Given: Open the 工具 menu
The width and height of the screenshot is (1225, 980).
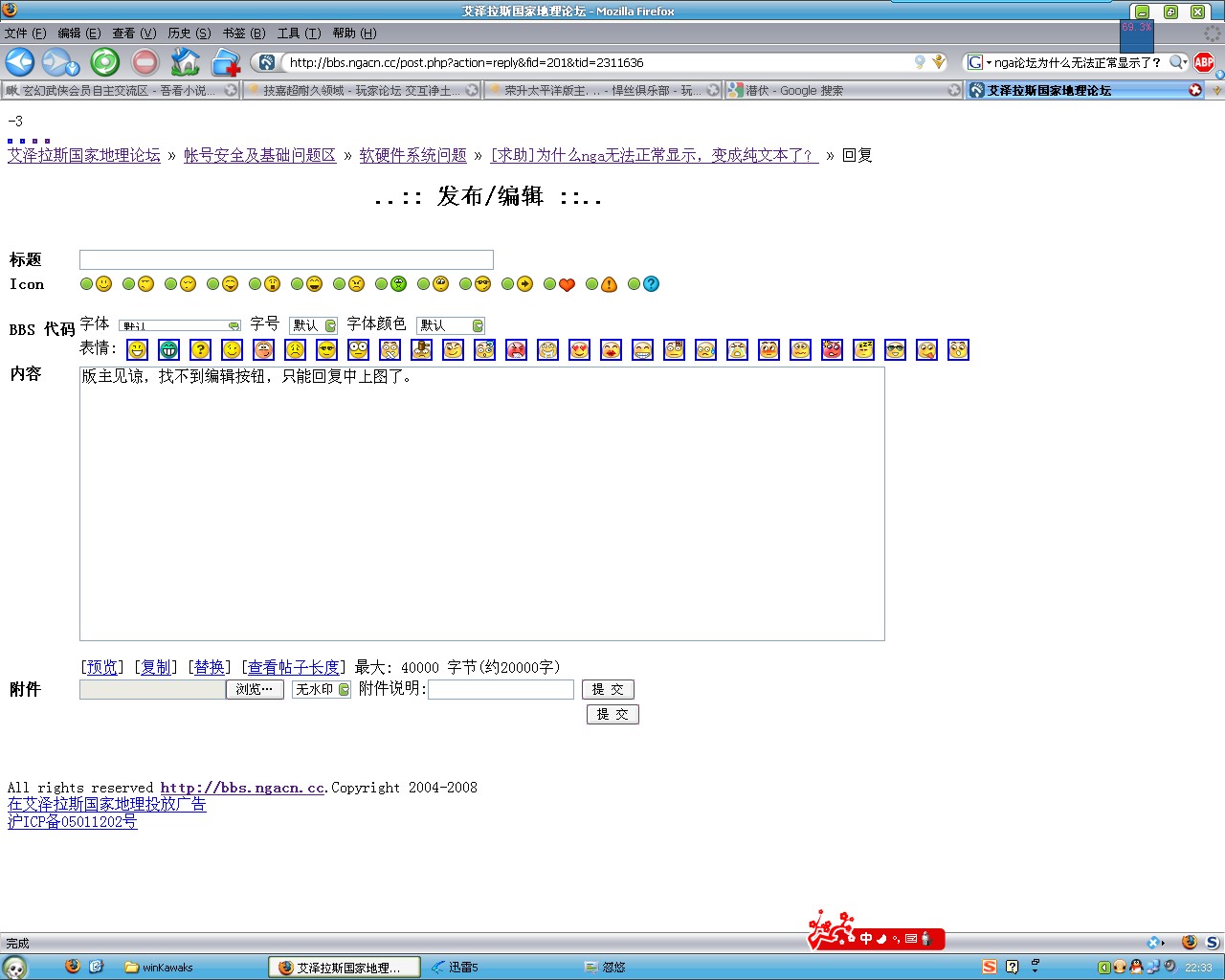Looking at the screenshot, I should pyautogui.click(x=299, y=33).
